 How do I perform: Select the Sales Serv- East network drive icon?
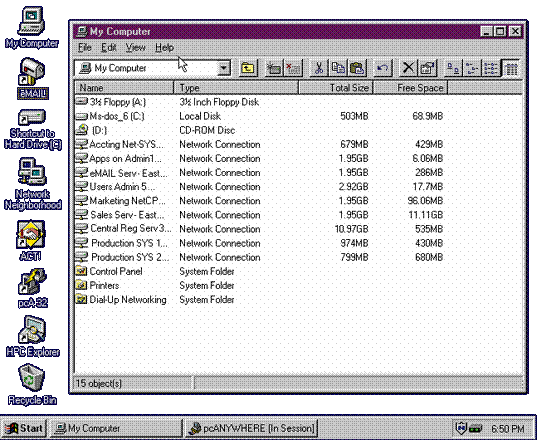[82, 215]
